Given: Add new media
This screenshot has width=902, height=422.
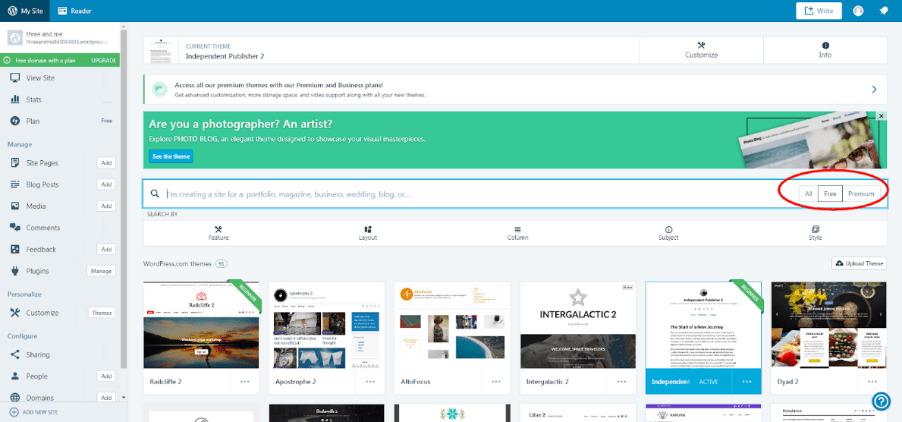Looking at the screenshot, I should tap(106, 206).
